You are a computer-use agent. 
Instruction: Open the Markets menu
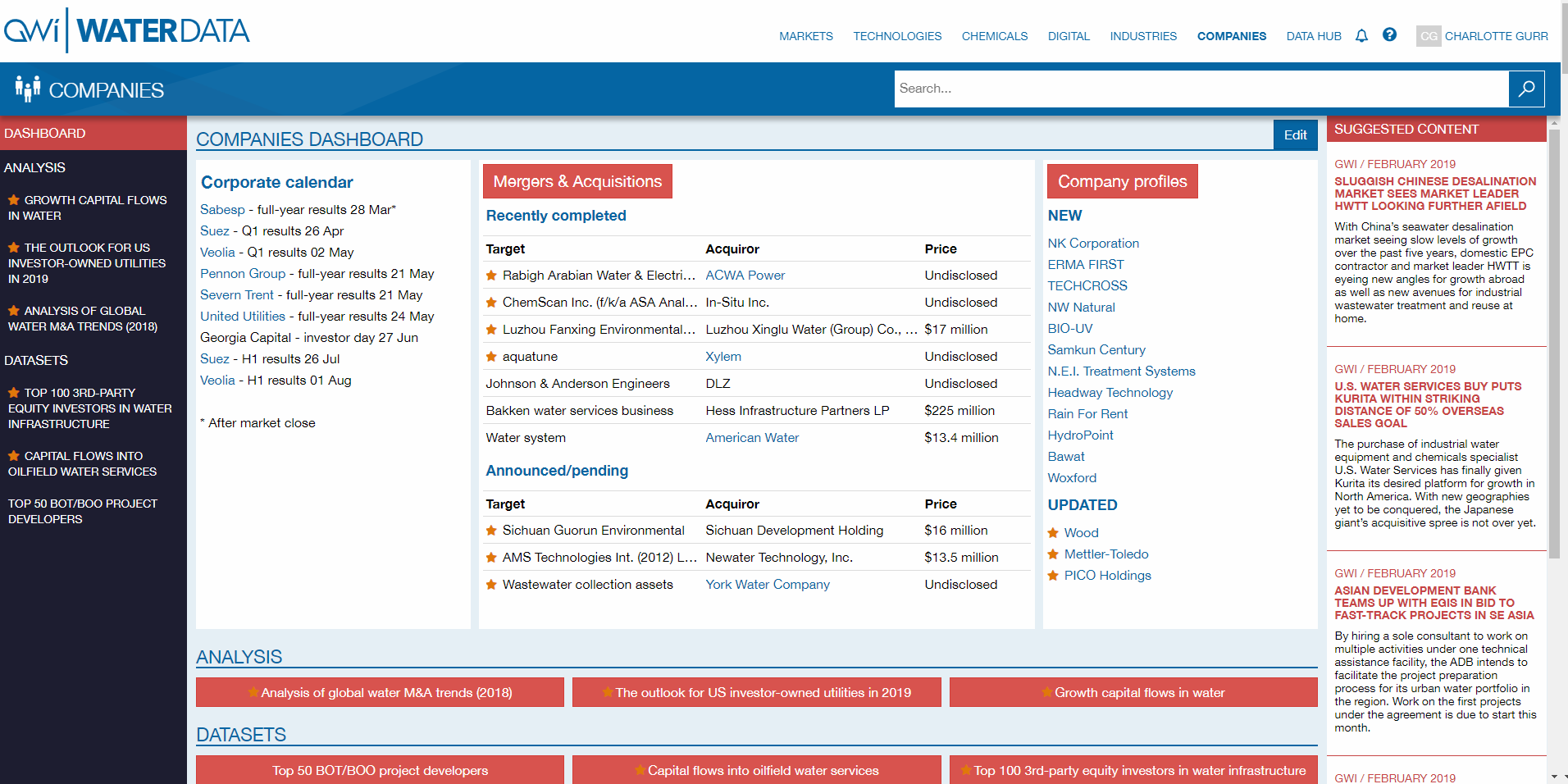click(x=805, y=36)
